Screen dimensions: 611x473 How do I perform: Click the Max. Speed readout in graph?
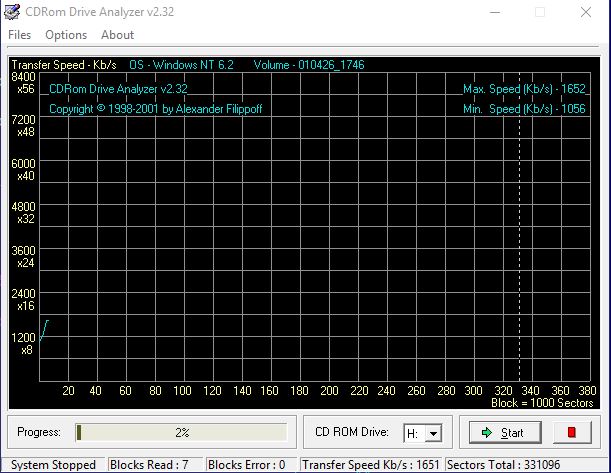(x=524, y=89)
